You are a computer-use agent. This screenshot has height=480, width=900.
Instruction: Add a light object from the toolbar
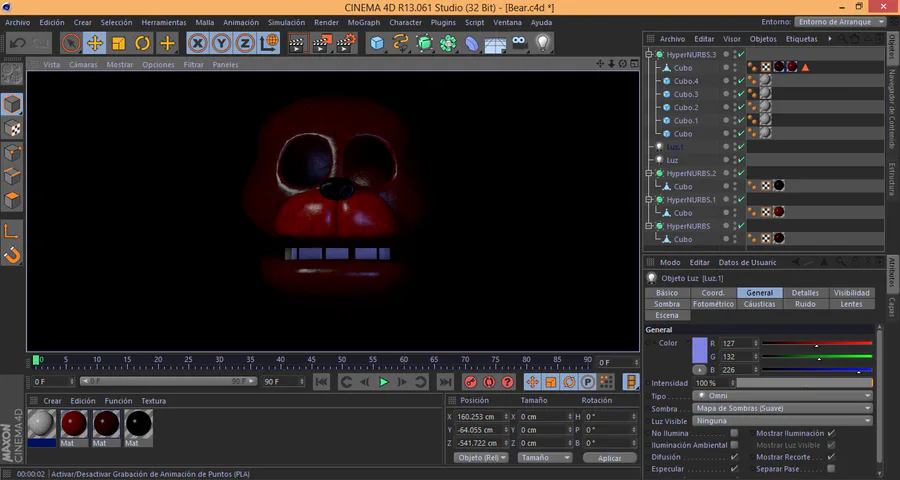coord(543,43)
